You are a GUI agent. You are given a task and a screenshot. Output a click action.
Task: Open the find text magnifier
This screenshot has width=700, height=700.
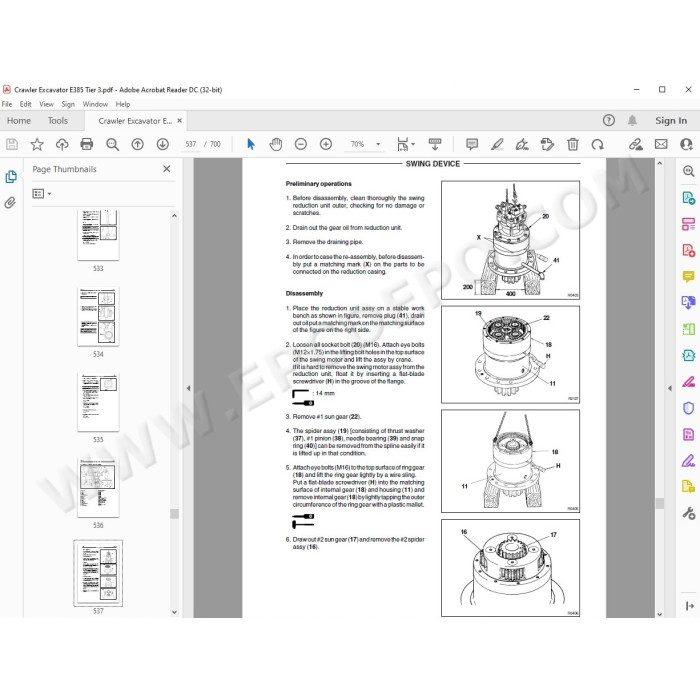(112, 144)
